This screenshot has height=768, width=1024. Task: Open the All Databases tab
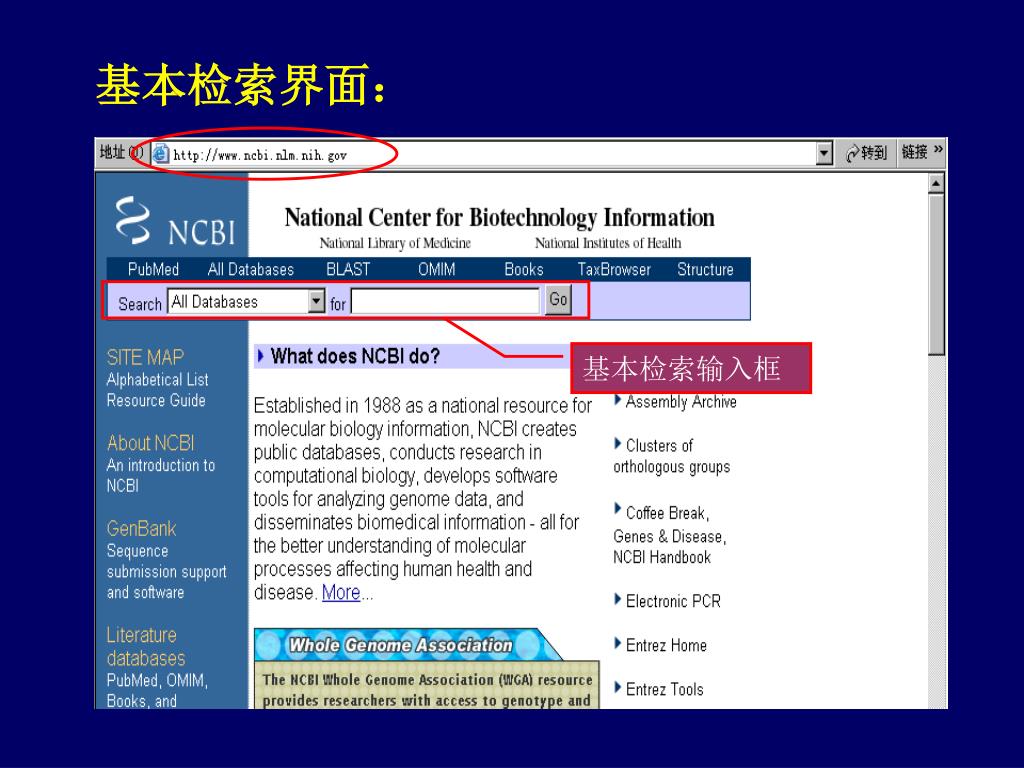pos(251,269)
